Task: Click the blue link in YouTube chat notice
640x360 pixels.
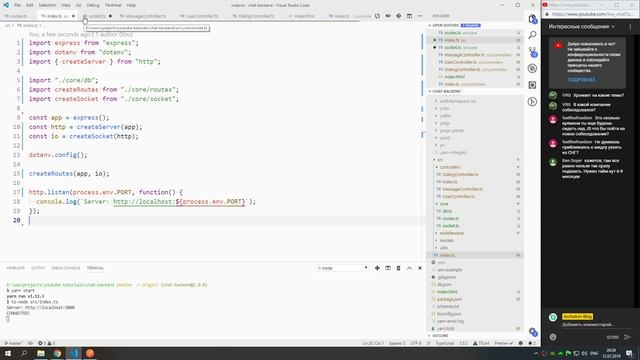Action: pos(581,80)
